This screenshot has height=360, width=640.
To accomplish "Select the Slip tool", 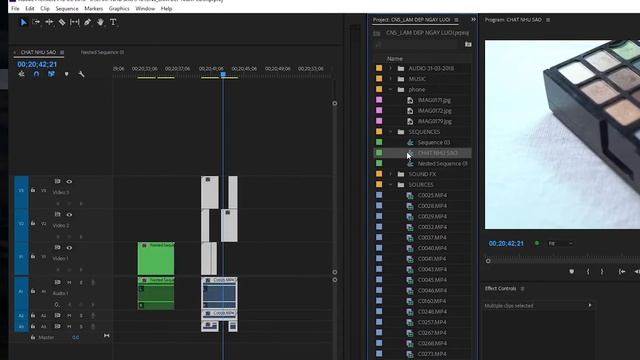I will (75, 22).
